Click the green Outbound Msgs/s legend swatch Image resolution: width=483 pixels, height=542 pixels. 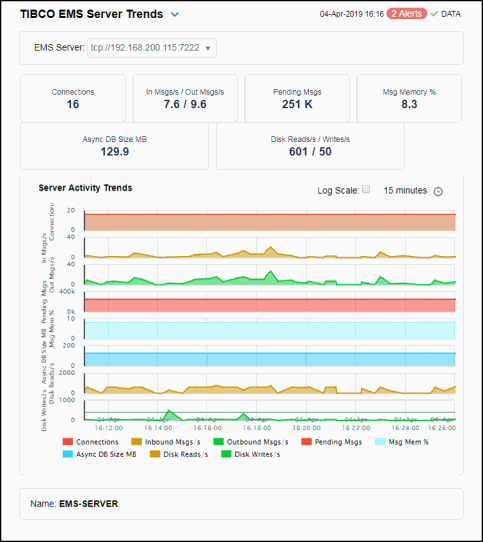[x=219, y=442]
